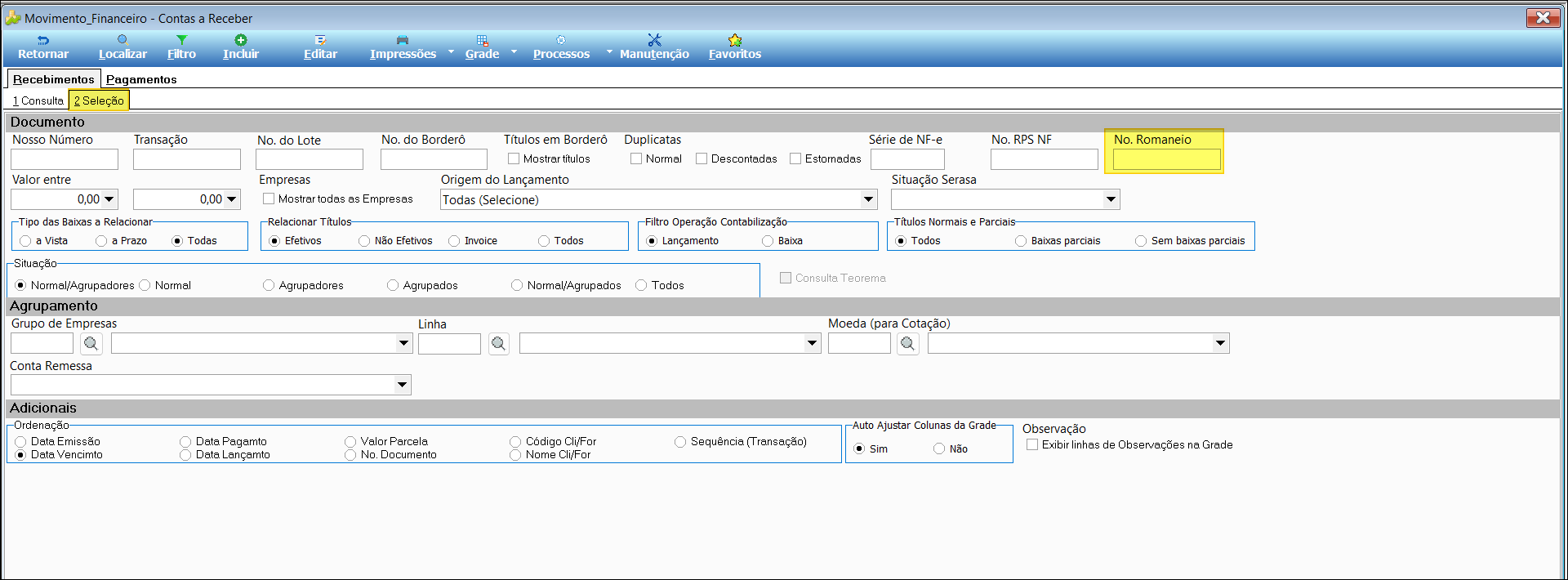
Task: Click the Manutenção button label
Action: click(x=654, y=54)
